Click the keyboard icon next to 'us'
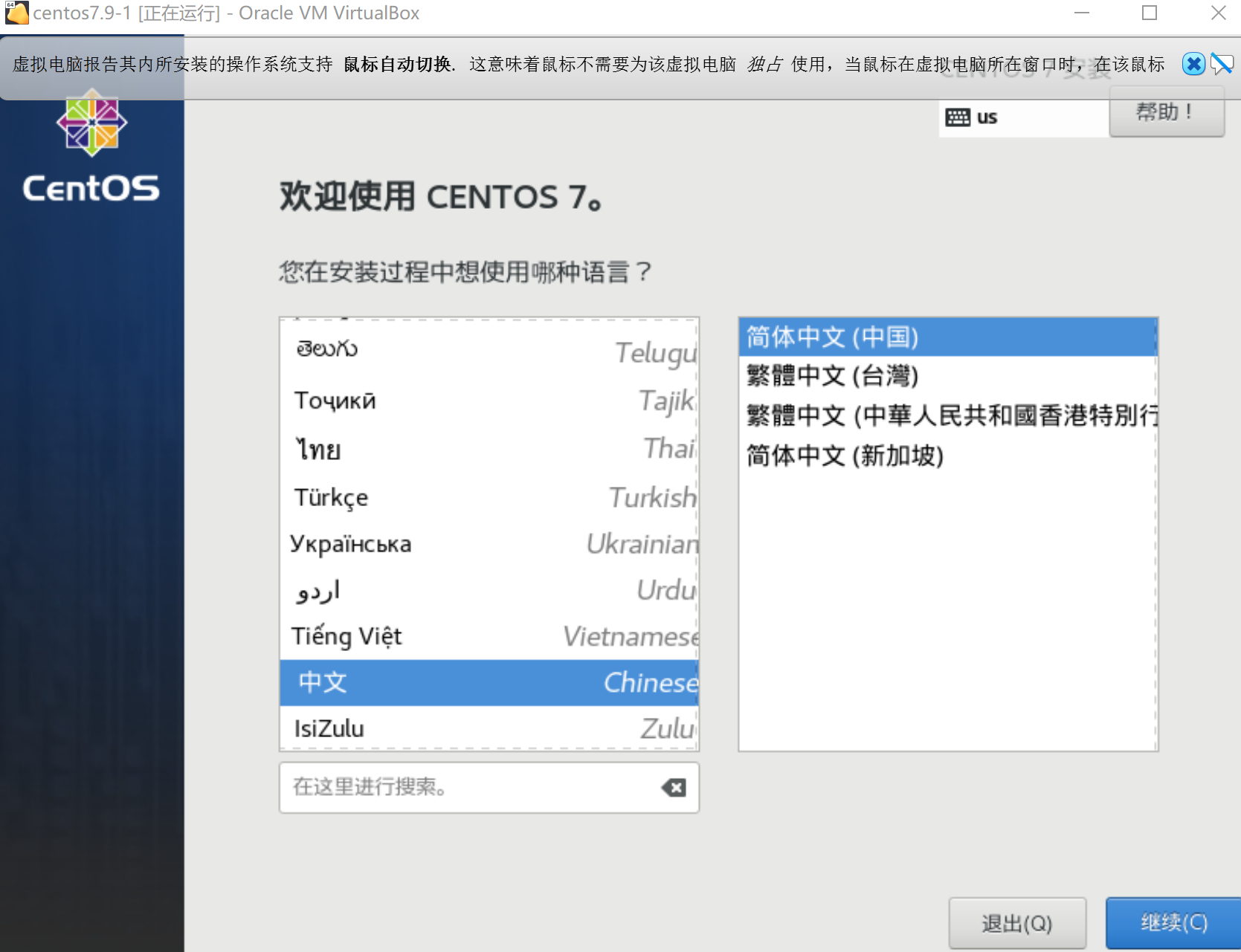 pyautogui.click(x=956, y=117)
